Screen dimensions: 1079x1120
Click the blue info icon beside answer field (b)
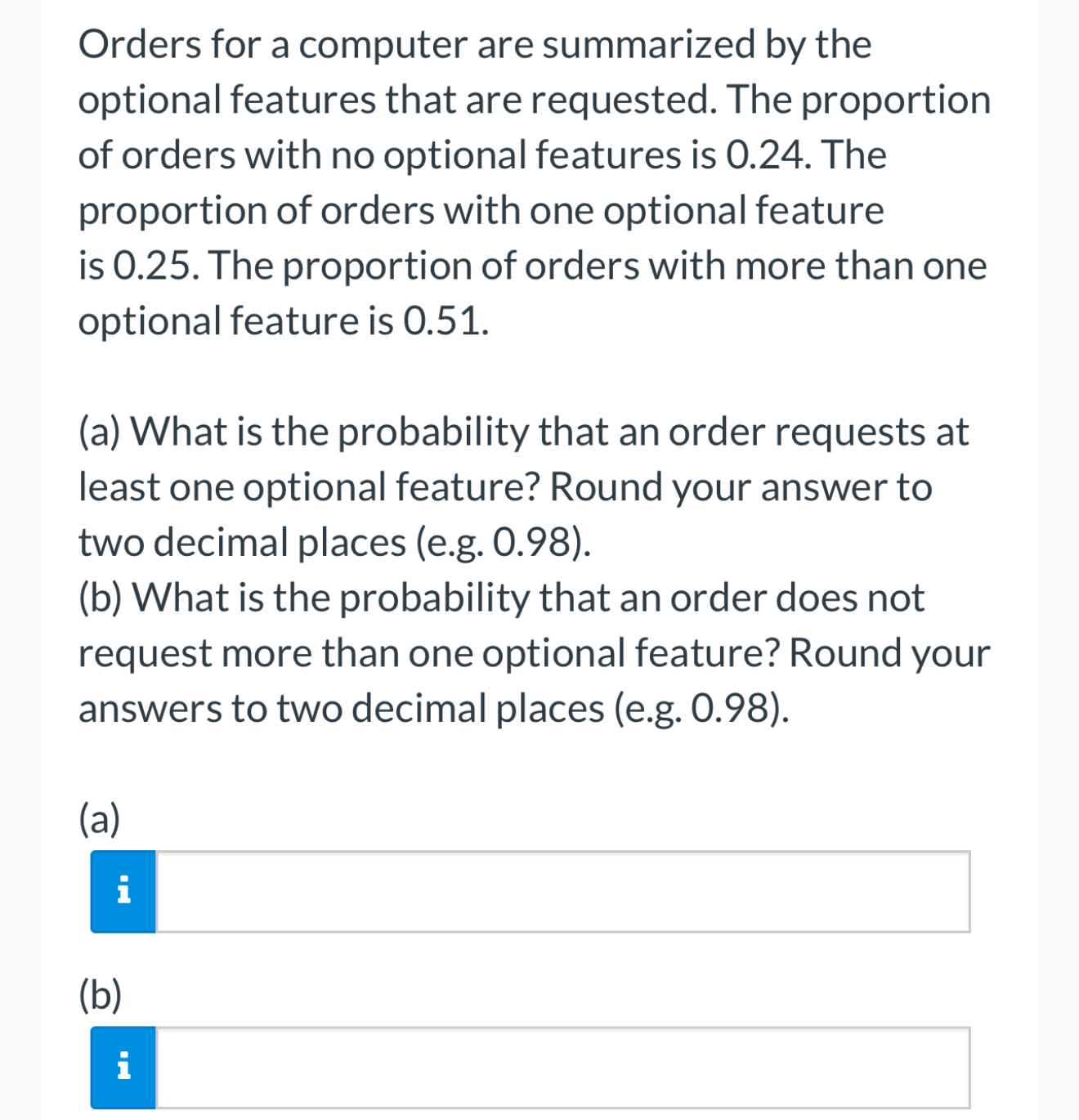(123, 1067)
